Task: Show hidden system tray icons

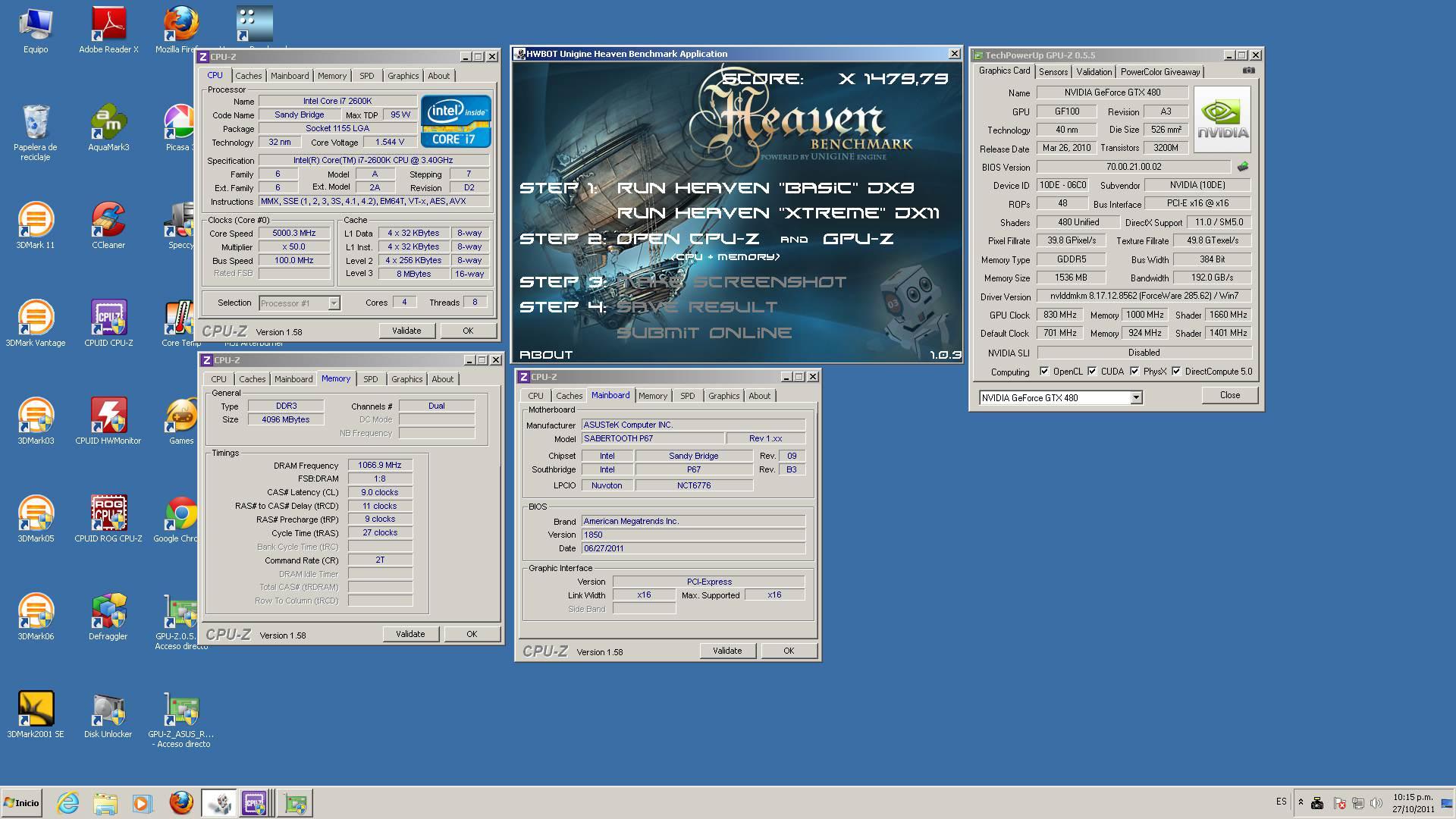Action: coord(1301,802)
